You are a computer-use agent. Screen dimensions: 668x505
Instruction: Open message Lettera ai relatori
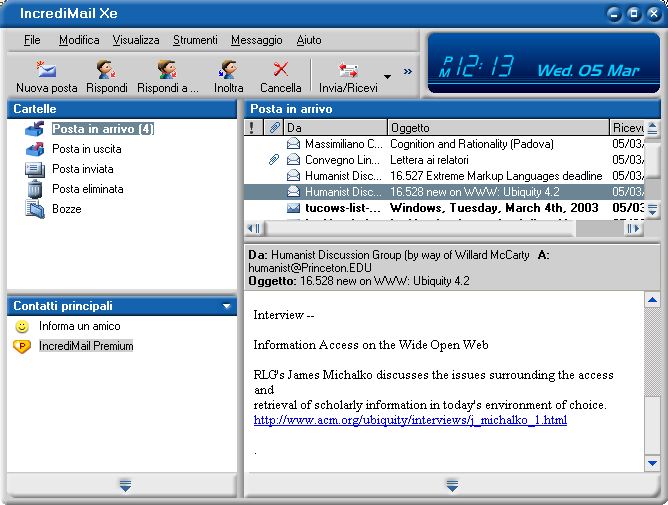click(429, 160)
